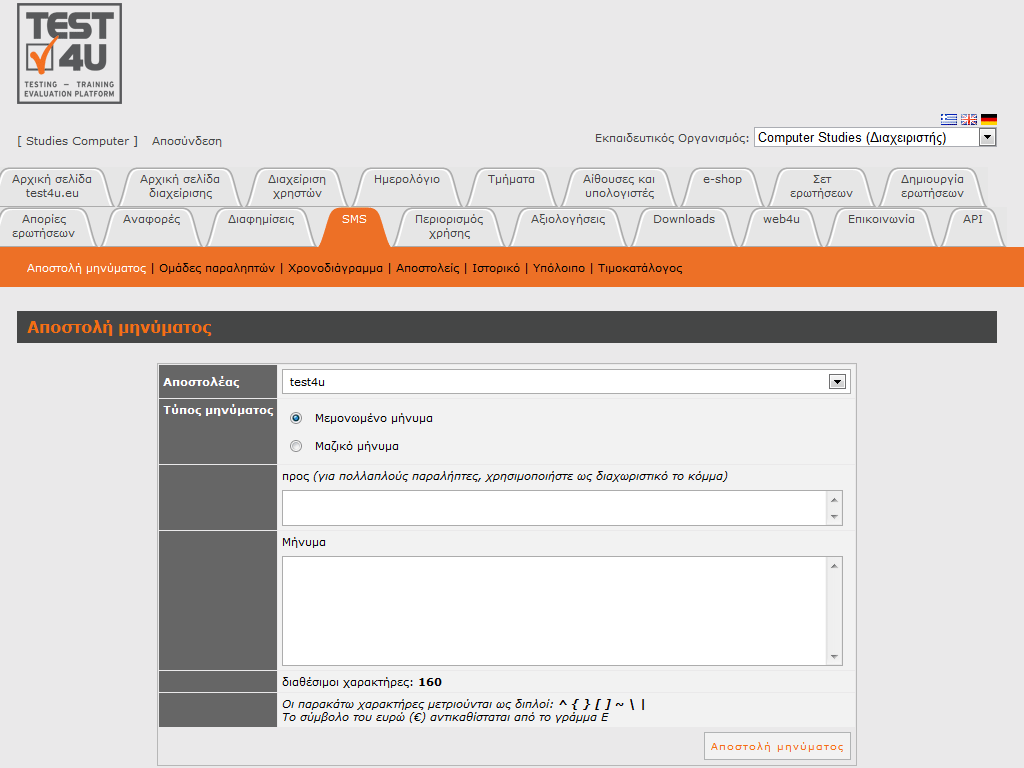Image resolution: width=1024 pixels, height=768 pixels.
Task: Open the Αποστολέας test4u dropdown
Action: 565,382
